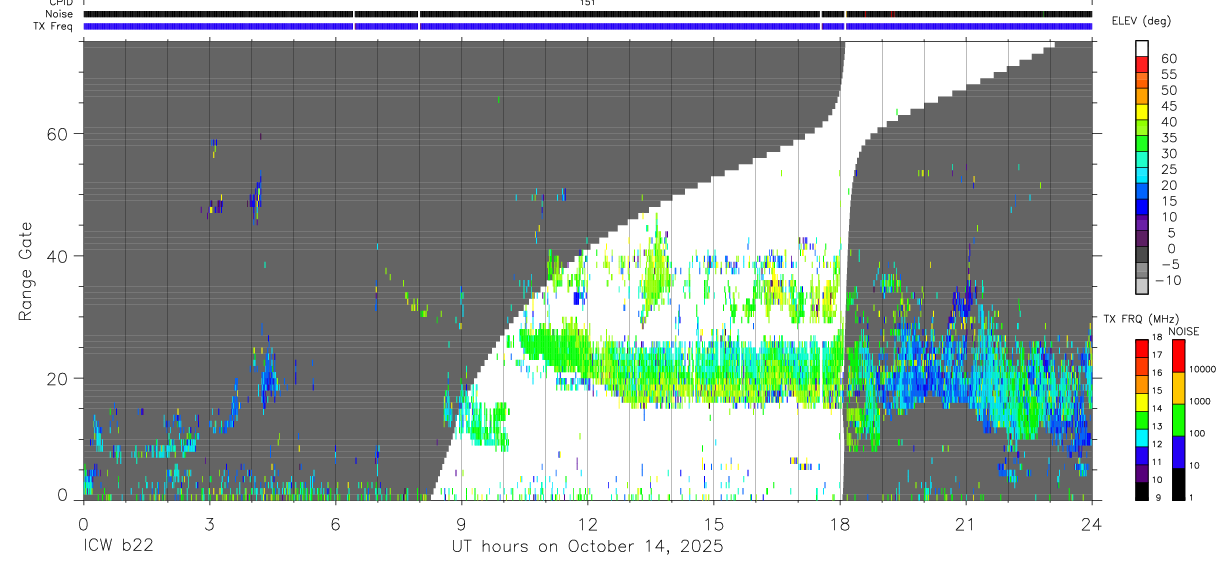Viewport: 1228px width, 567px height.
Task: Click 'UT hours on October 14, 2025' label
Action: click(587, 547)
